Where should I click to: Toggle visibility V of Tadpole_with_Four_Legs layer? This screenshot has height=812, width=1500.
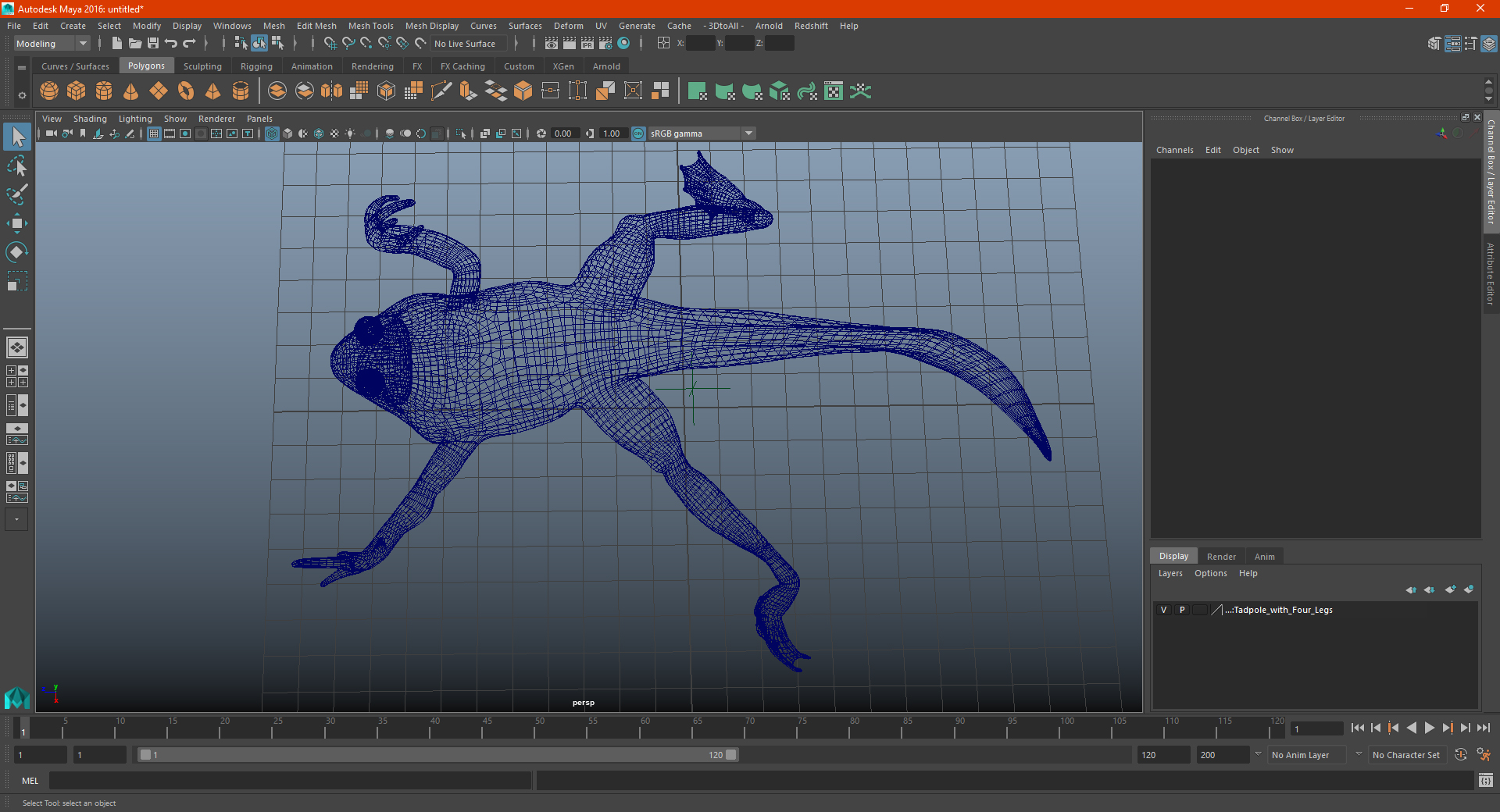click(x=1163, y=610)
